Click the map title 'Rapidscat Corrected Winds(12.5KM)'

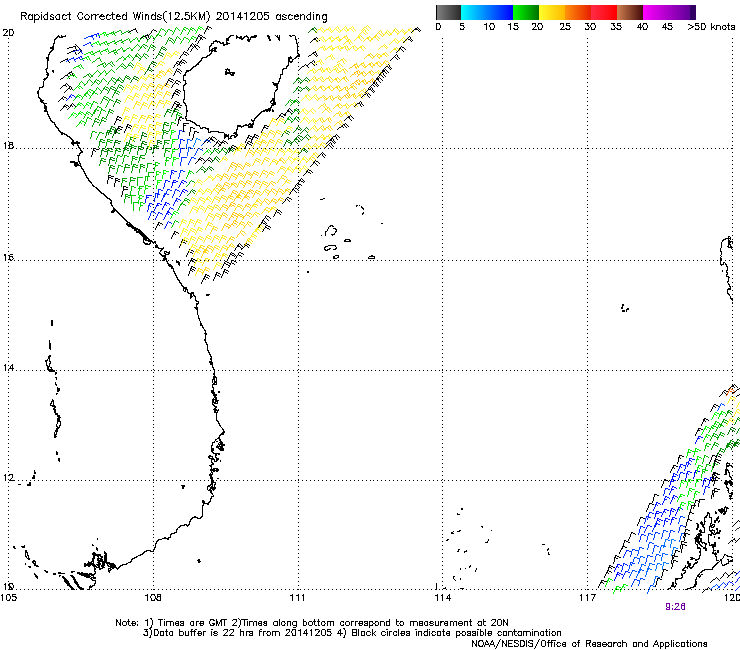[115, 17]
